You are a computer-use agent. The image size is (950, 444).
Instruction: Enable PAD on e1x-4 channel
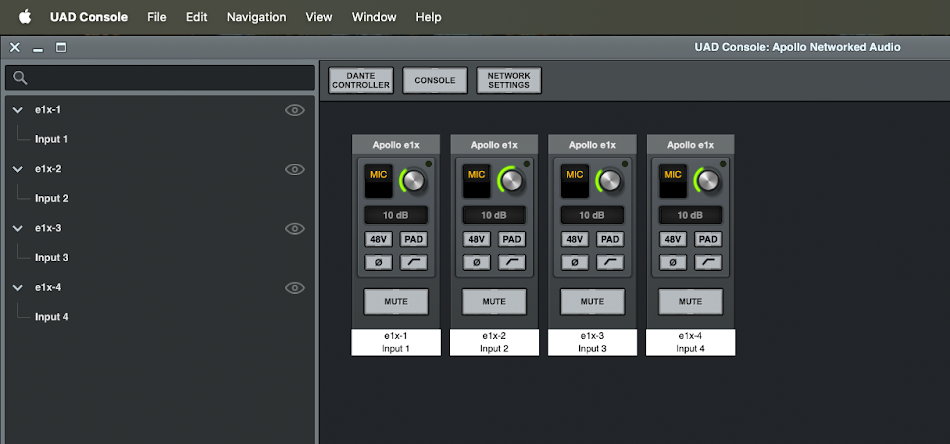point(708,239)
